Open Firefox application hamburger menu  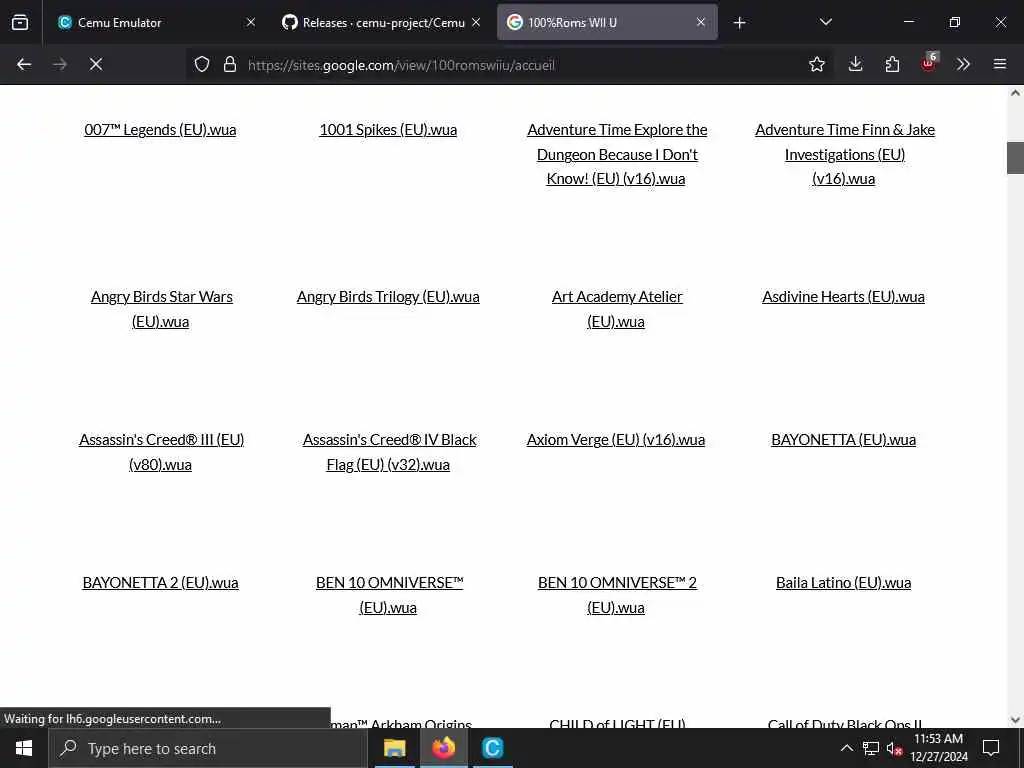click(x=1000, y=64)
